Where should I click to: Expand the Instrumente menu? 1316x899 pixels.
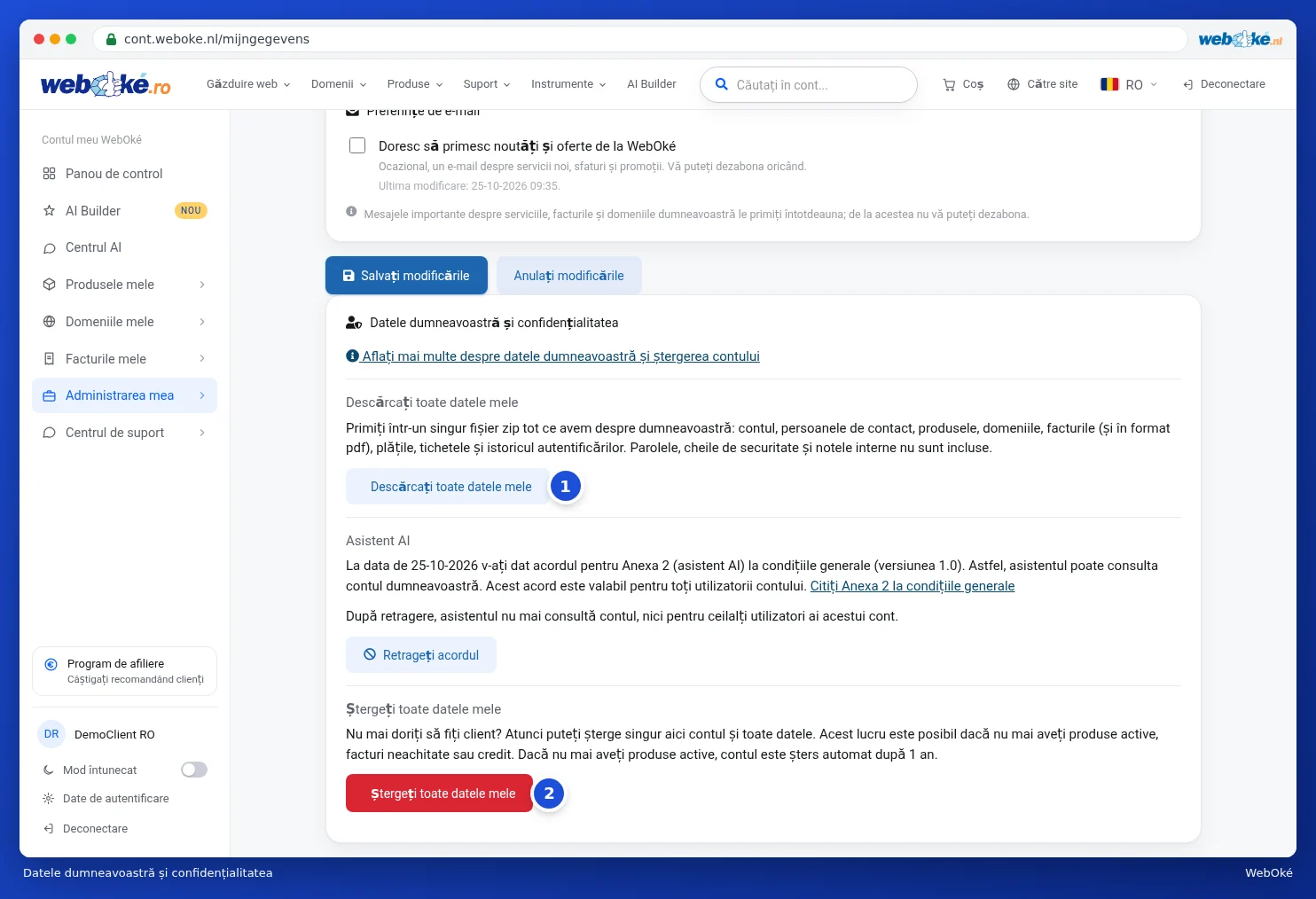click(568, 84)
